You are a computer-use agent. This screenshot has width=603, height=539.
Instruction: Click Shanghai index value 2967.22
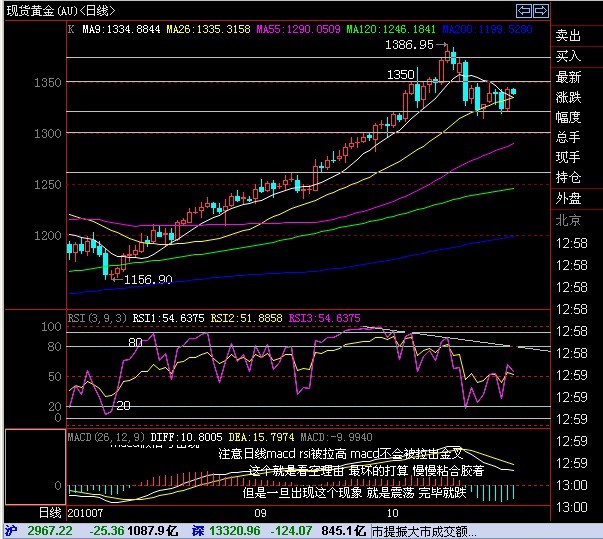(x=50, y=531)
